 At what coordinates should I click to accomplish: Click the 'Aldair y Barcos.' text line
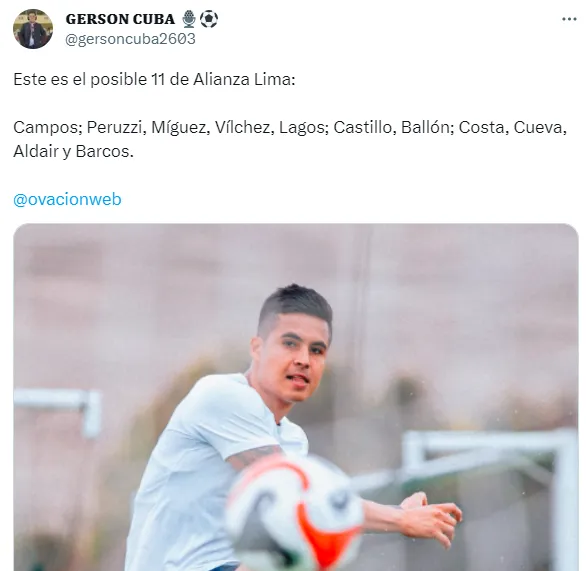pyautogui.click(x=73, y=151)
